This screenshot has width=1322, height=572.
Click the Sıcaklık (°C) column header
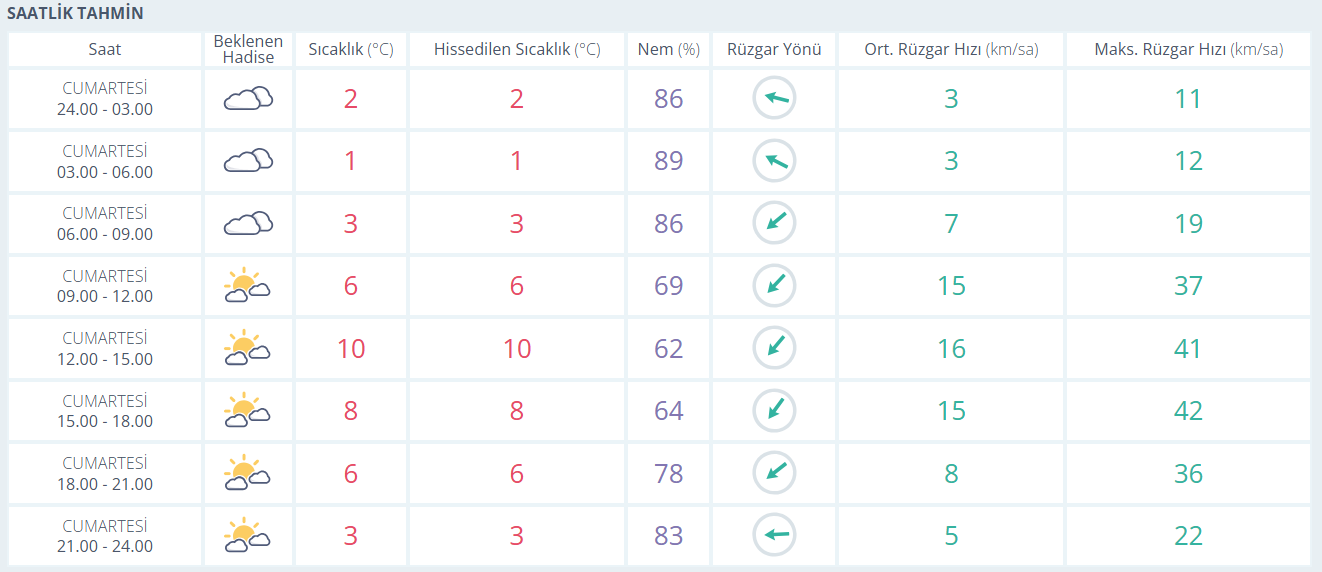pyautogui.click(x=350, y=50)
